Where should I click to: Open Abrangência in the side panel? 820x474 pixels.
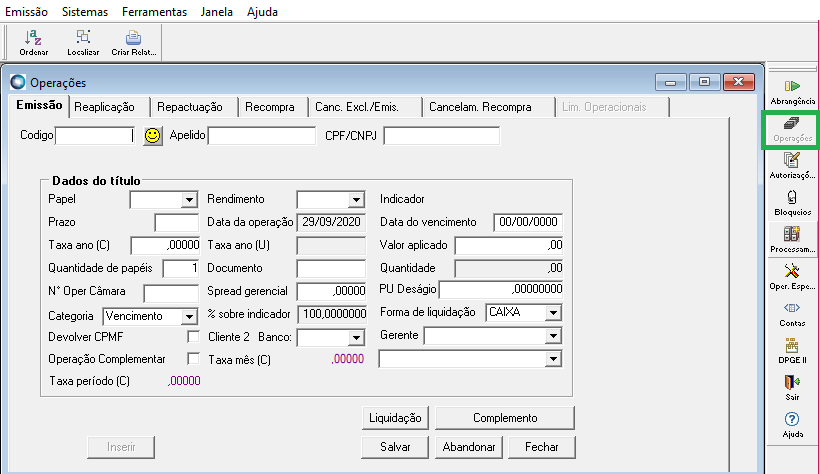click(x=792, y=92)
